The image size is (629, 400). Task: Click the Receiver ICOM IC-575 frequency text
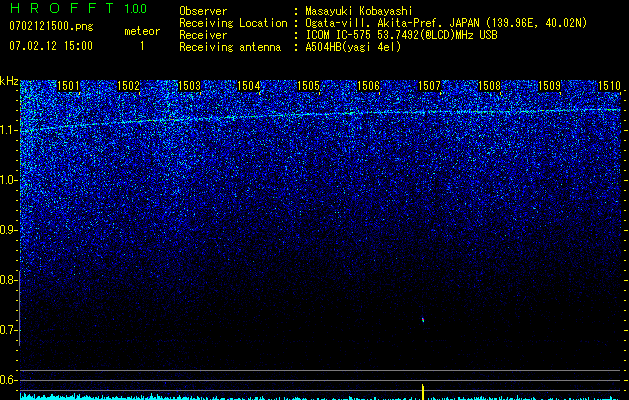pyautogui.click(x=401, y=35)
